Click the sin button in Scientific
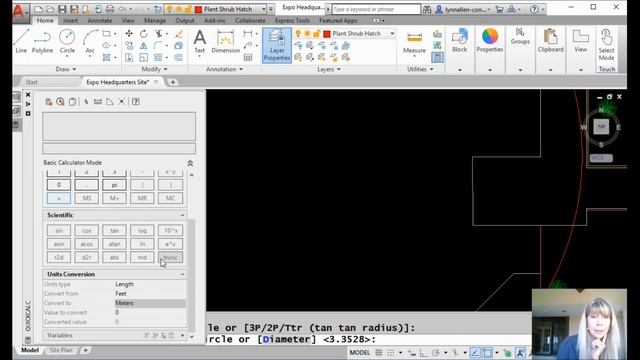 pyautogui.click(x=59, y=231)
